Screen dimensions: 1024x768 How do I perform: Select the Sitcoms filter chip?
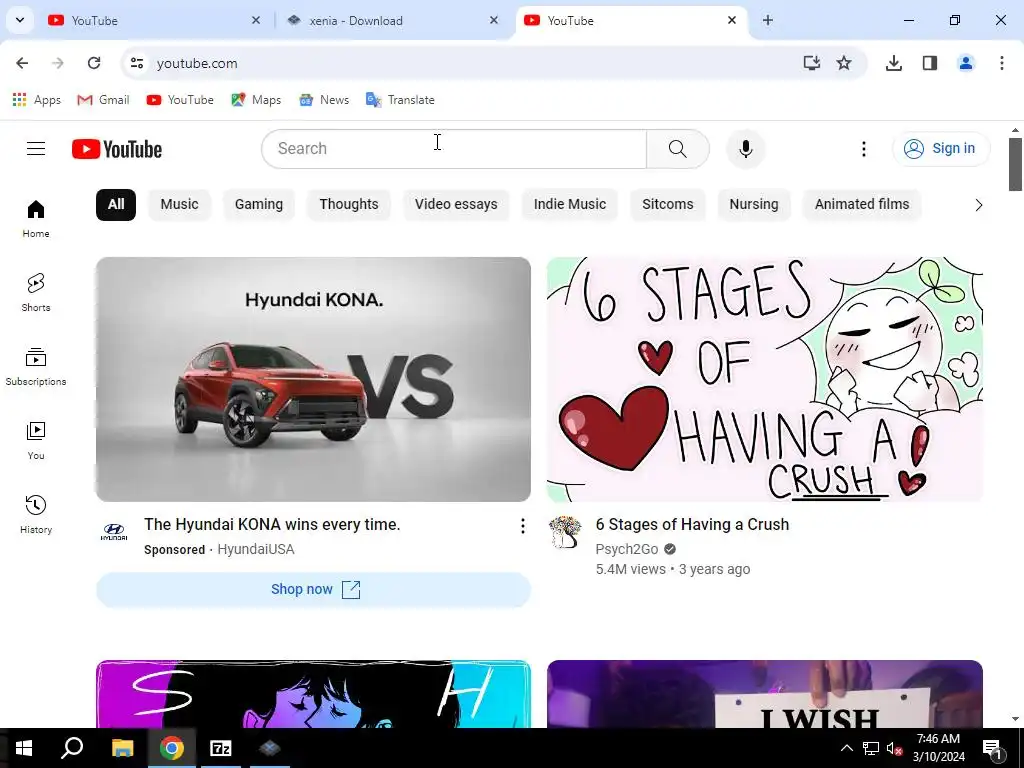[x=667, y=204]
